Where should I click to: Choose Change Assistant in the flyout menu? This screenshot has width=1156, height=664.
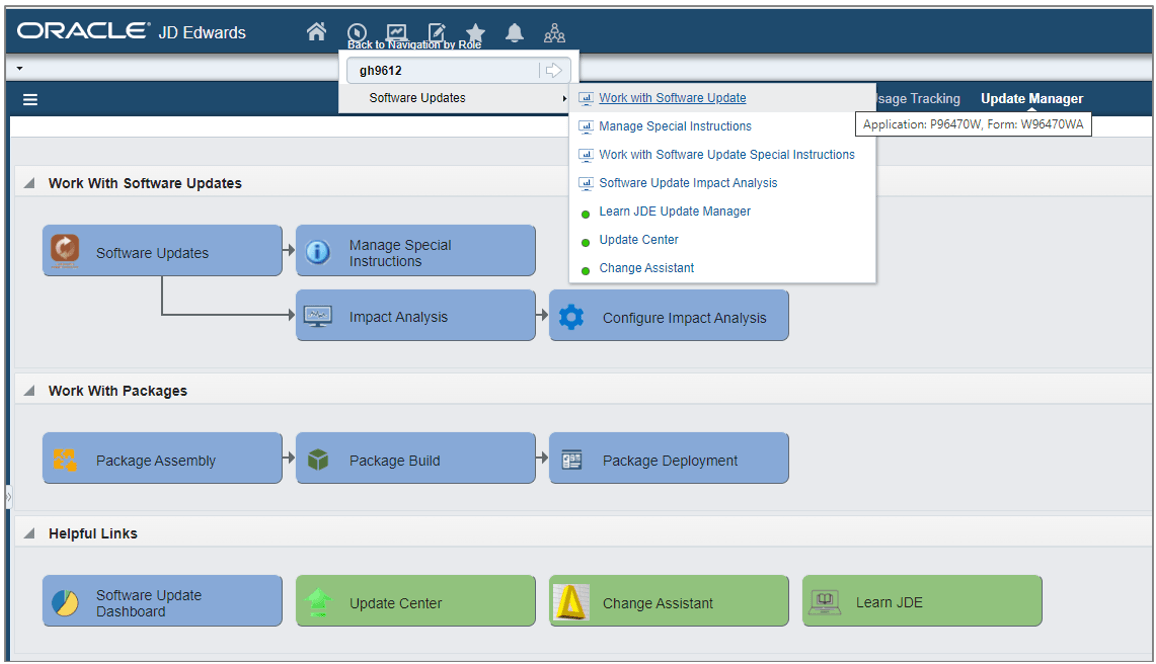pyautogui.click(x=647, y=268)
